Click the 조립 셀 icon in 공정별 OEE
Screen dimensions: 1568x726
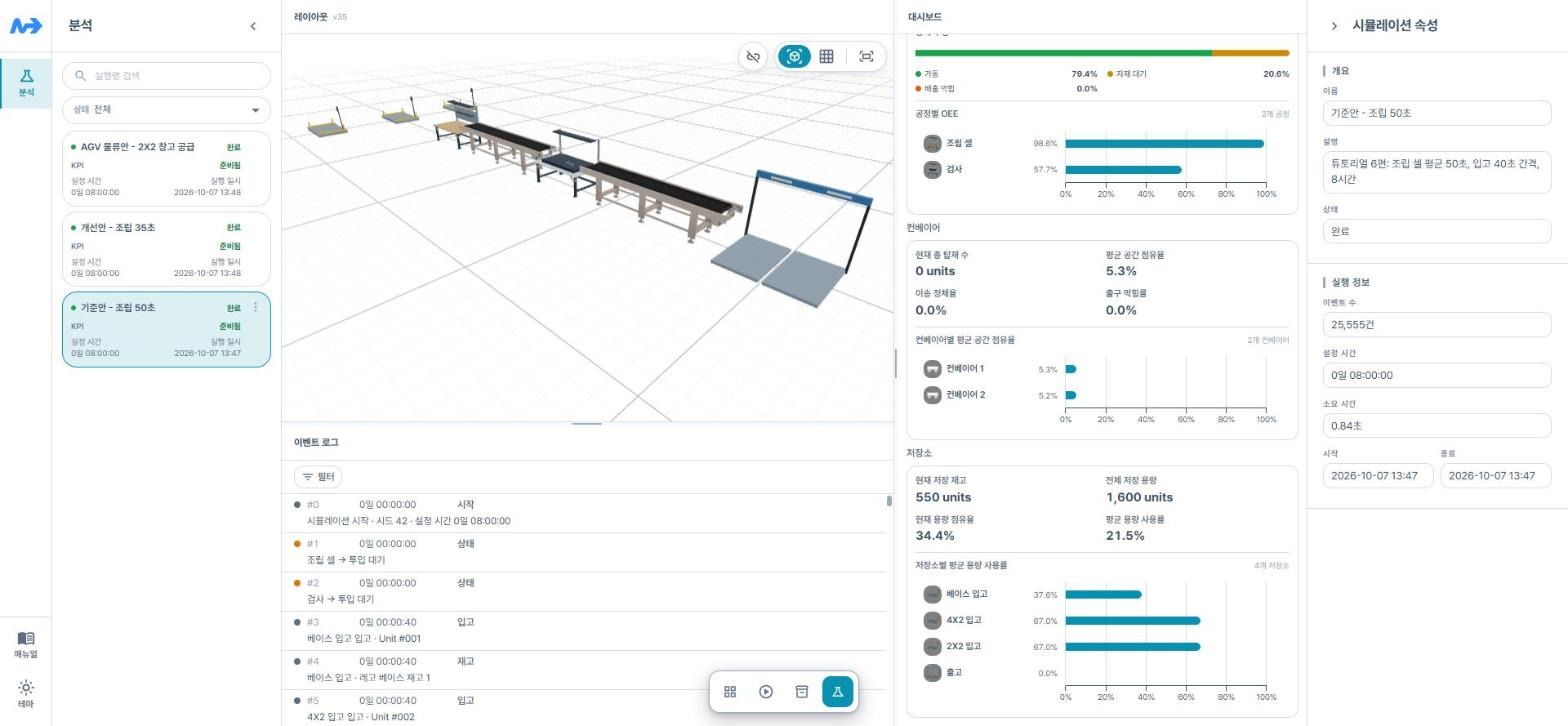coord(932,144)
